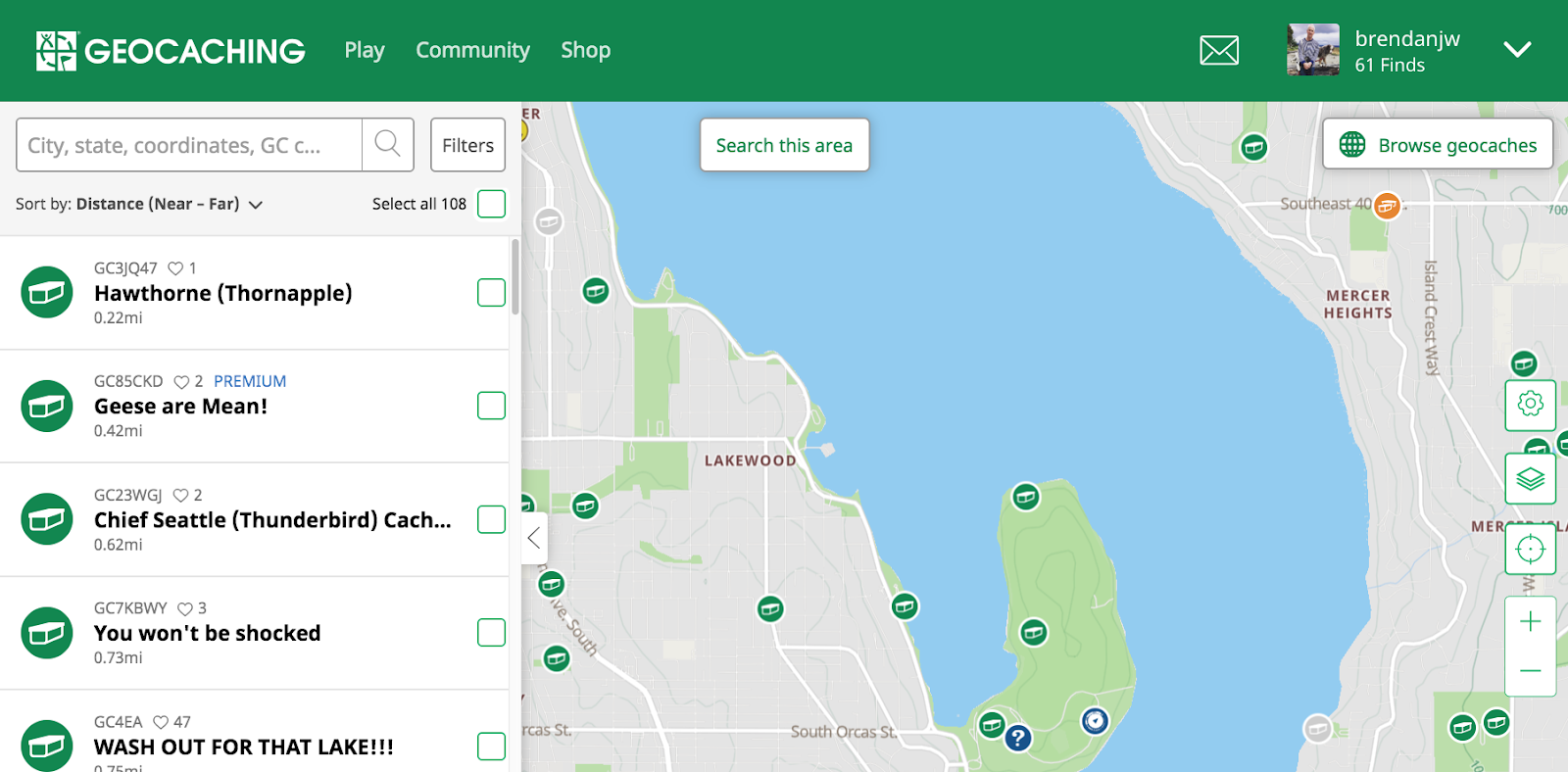1568x772 pixels.
Task: Click the MERCER HEIGHTS map label
Action: (x=1358, y=304)
